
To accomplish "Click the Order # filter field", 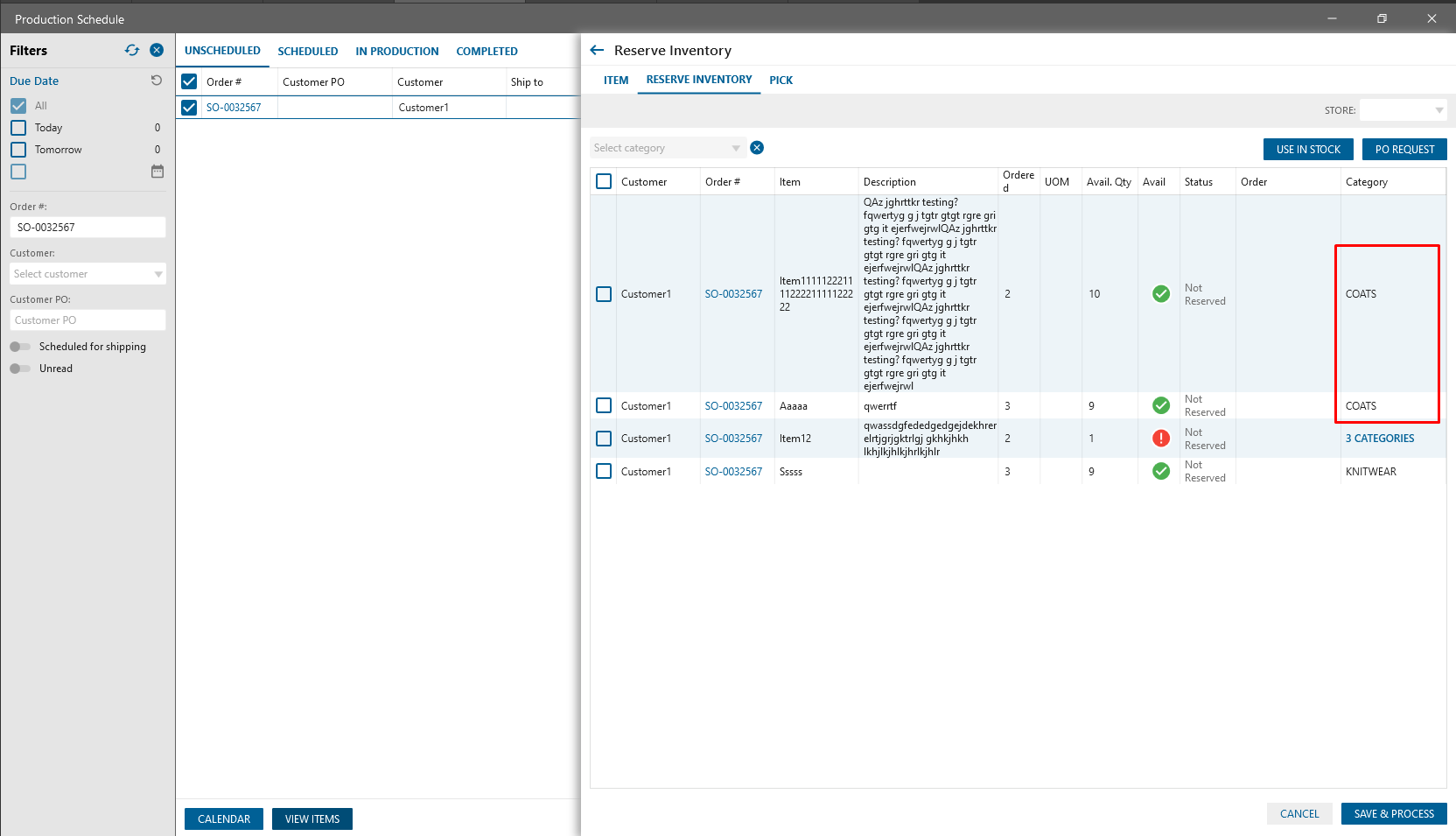I will 87,227.
